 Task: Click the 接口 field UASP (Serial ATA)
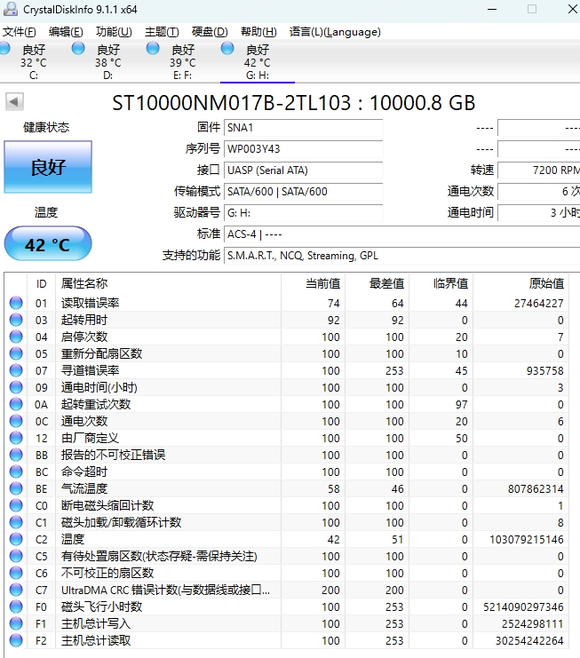(x=303, y=170)
